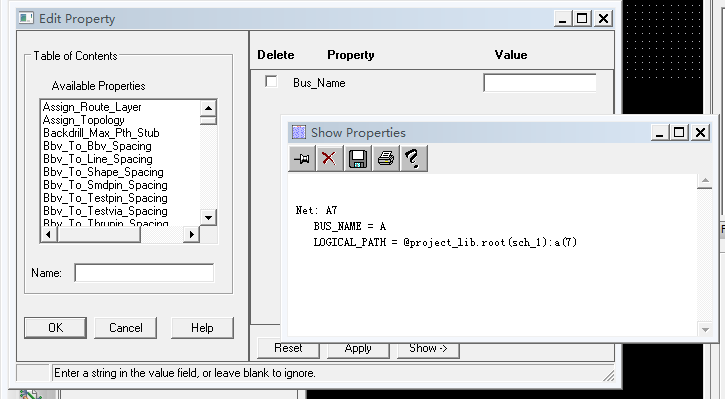Click the property list scroll-up arrow

(x=208, y=108)
